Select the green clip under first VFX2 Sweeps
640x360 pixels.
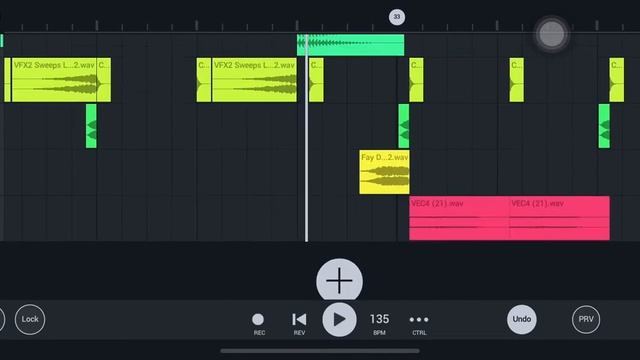(x=91, y=126)
